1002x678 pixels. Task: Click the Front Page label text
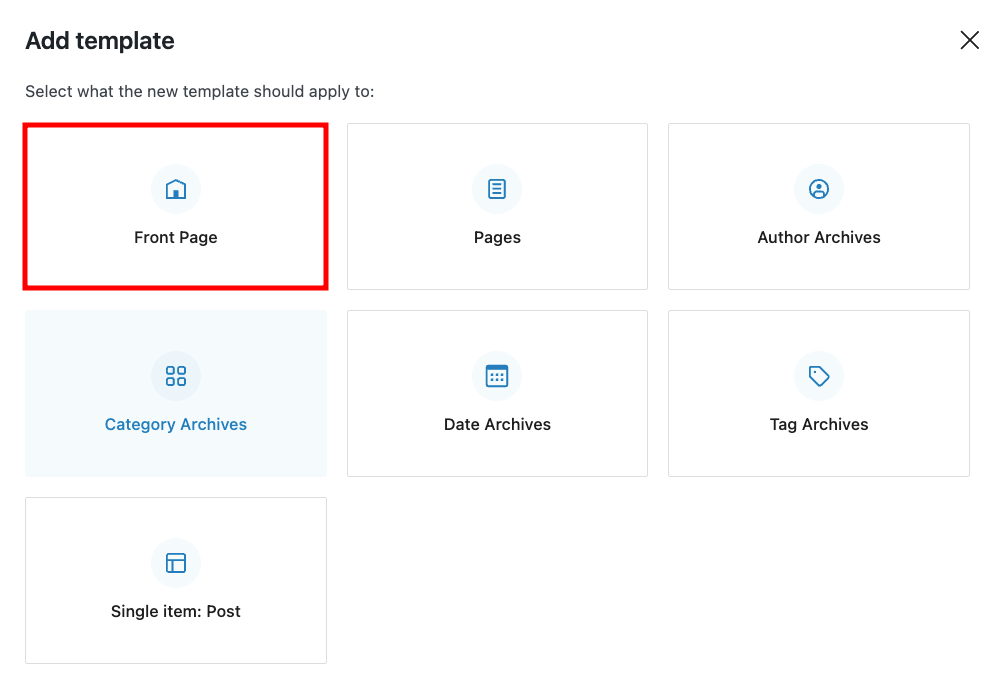click(x=176, y=237)
